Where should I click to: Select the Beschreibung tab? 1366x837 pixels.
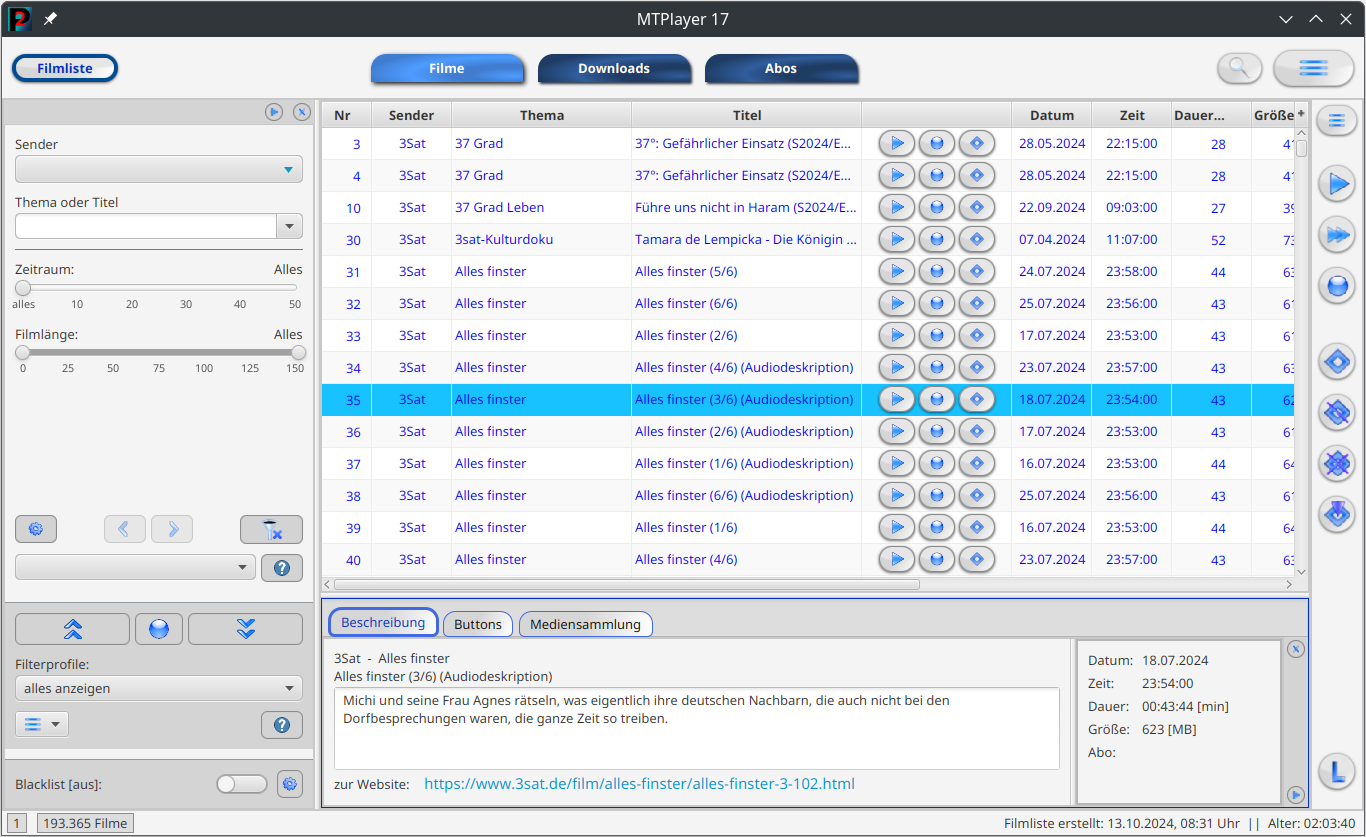pyautogui.click(x=383, y=622)
